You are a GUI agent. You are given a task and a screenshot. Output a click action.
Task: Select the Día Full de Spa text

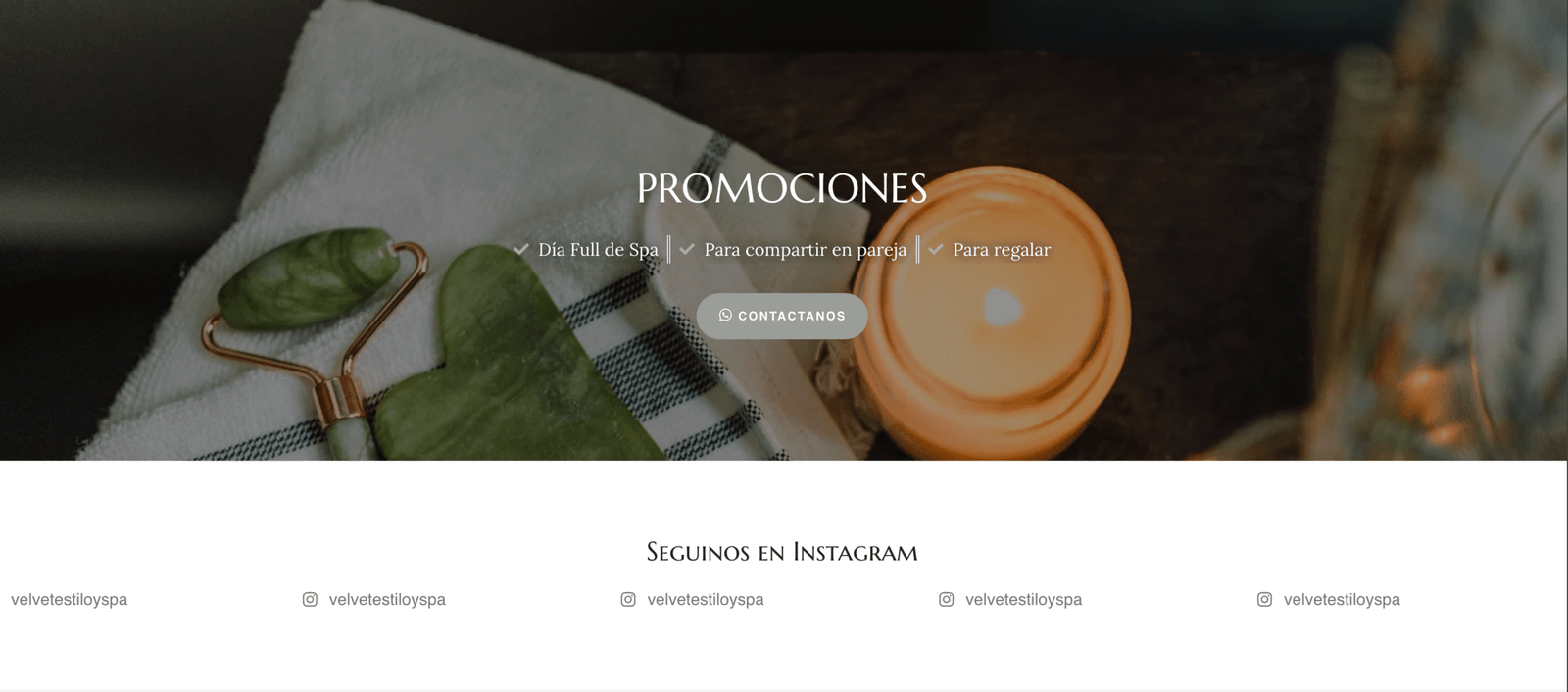pos(598,250)
